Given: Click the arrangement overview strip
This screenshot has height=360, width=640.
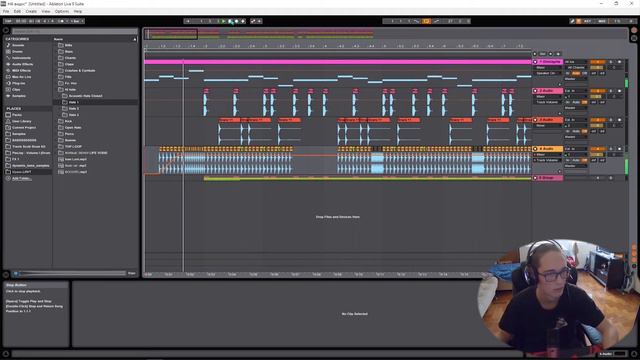Looking at the screenshot, I should pyautogui.click(x=385, y=34).
